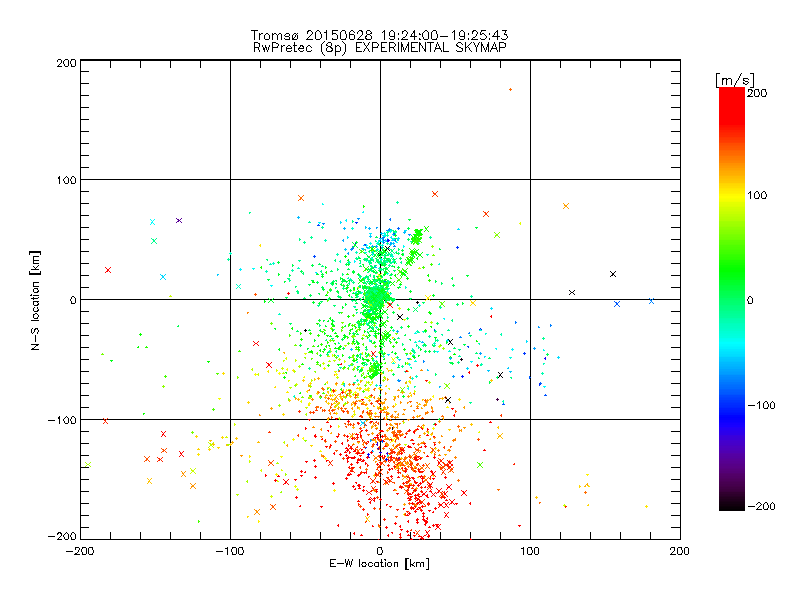Select the "-200" label on the color scale
Screen dimensions: 800x600
pyautogui.click(x=761, y=506)
